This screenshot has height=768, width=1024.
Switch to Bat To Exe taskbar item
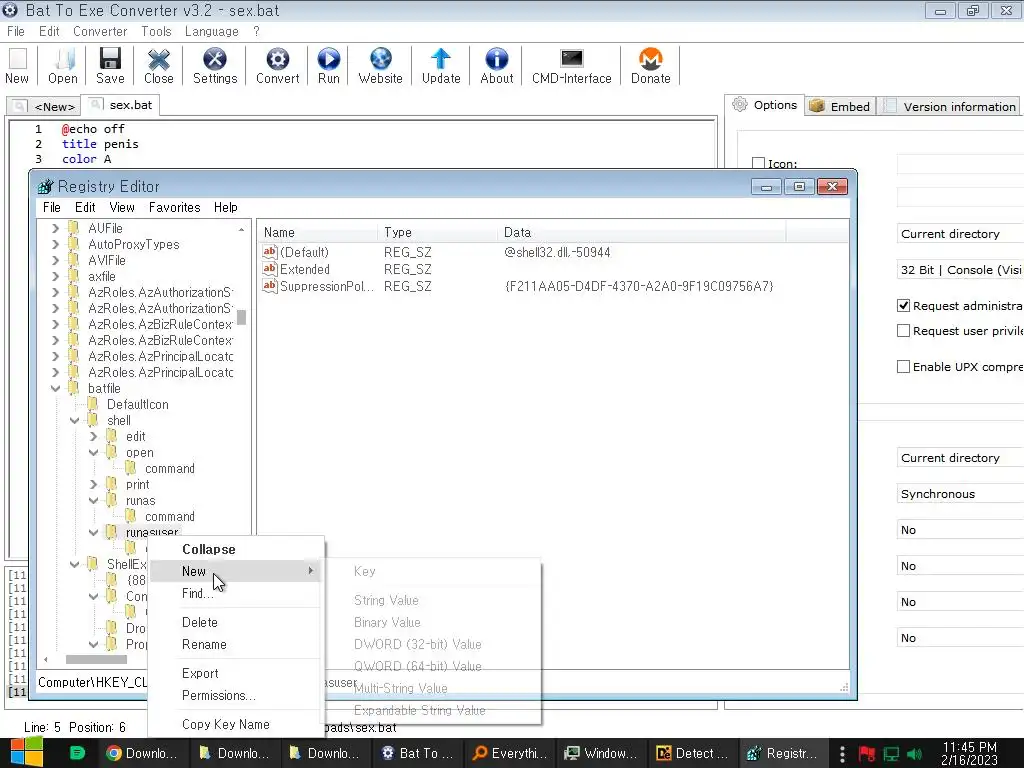[x=418, y=753]
